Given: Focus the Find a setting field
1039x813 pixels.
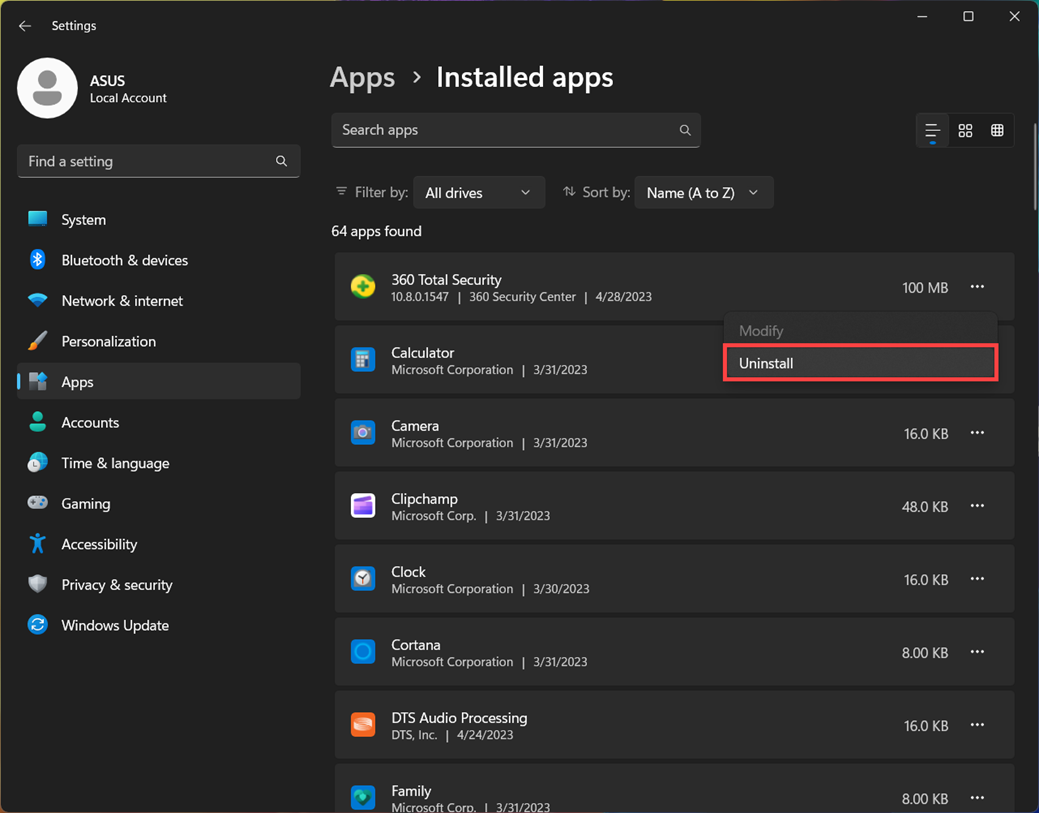Looking at the screenshot, I should tap(158, 161).
